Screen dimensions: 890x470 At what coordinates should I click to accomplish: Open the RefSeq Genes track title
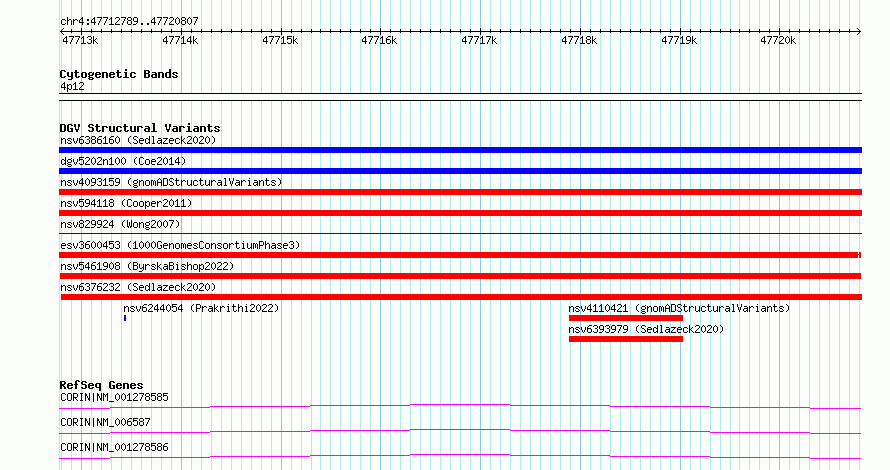(x=101, y=385)
